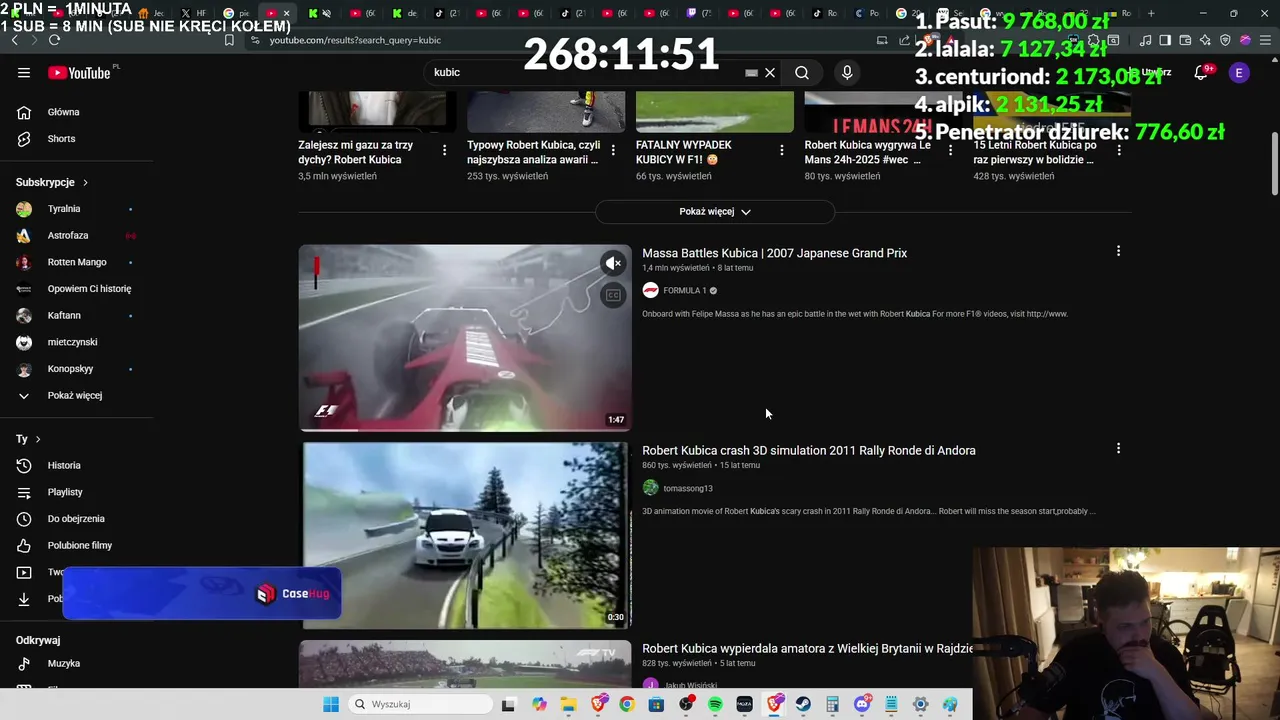Open Robert Kubica crash 3D simulation title

pyautogui.click(x=808, y=450)
